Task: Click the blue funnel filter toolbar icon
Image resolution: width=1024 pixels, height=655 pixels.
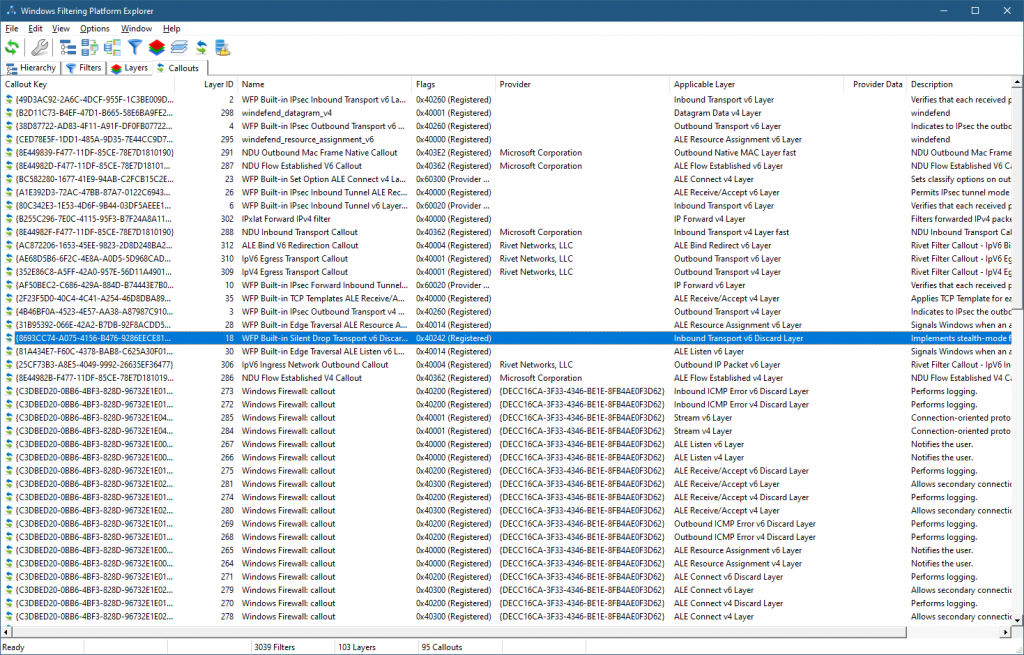Action: click(134, 47)
